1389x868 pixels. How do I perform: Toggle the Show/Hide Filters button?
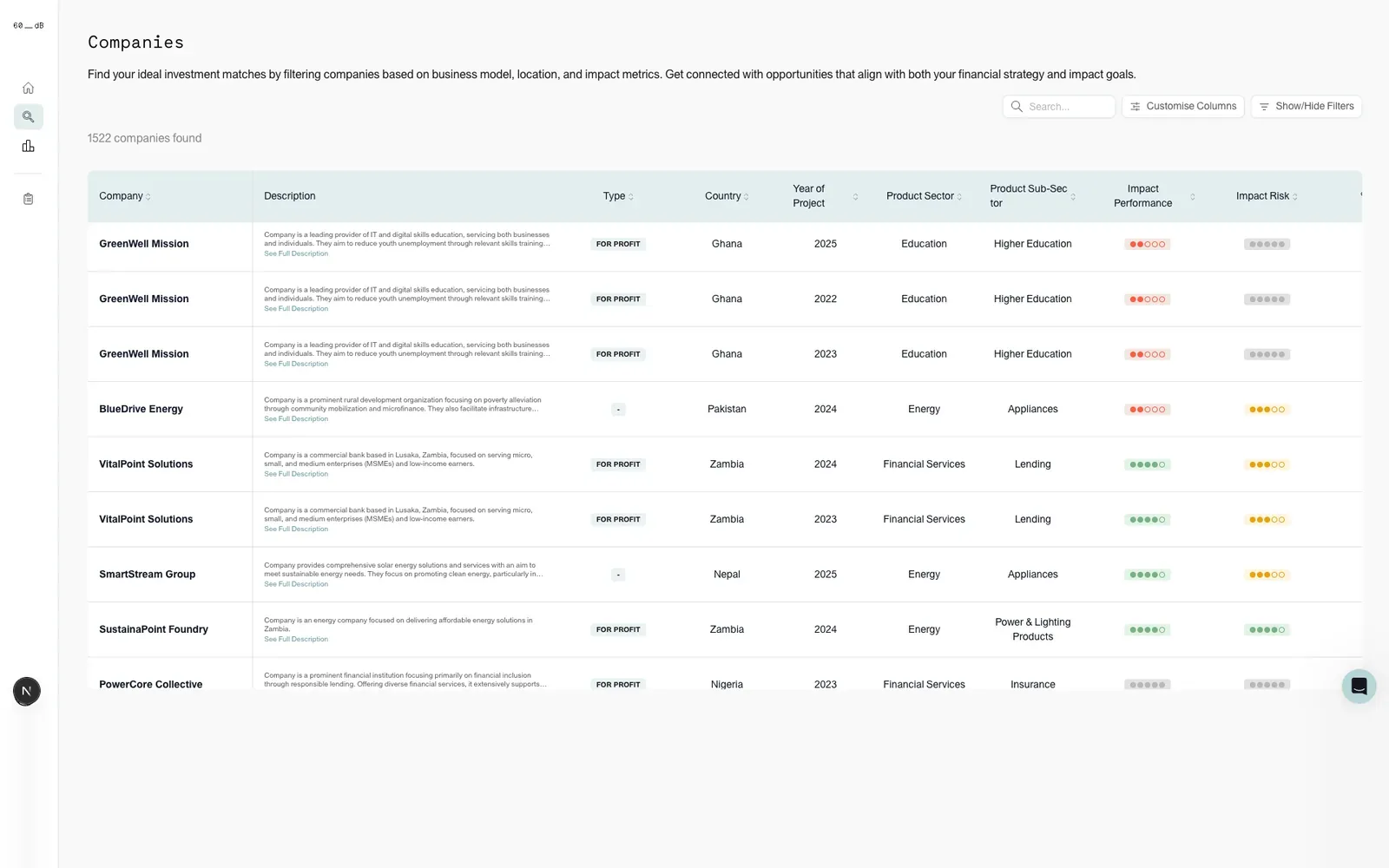(1306, 106)
